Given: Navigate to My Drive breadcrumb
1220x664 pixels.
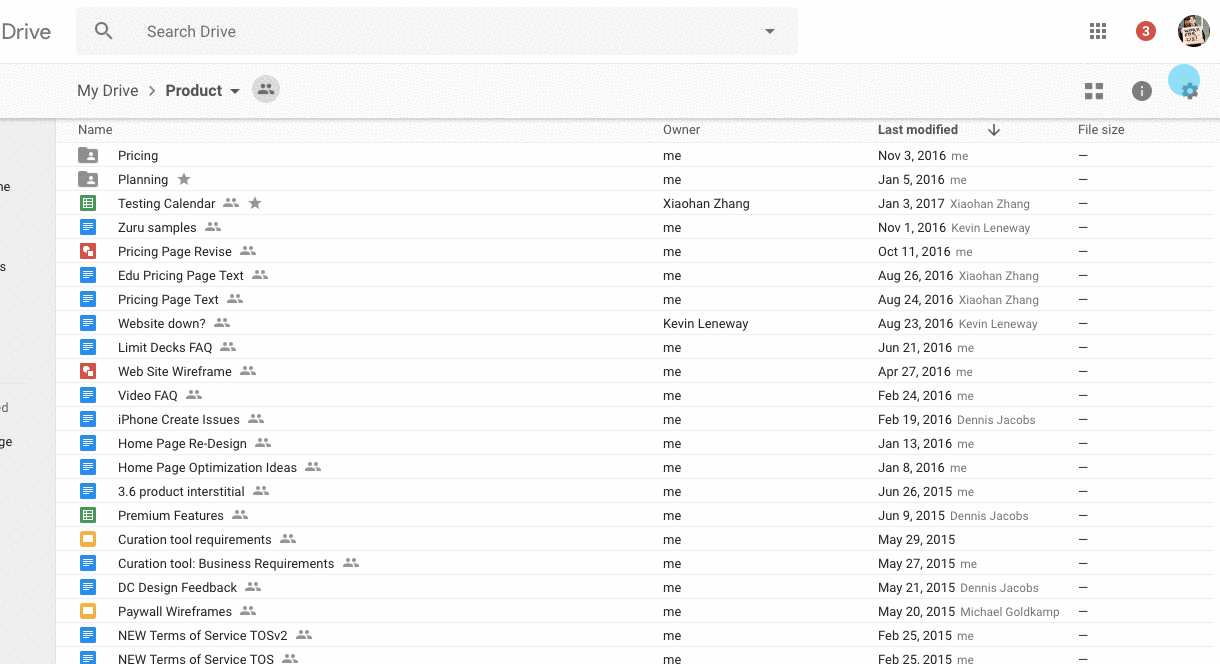Looking at the screenshot, I should coord(108,91).
